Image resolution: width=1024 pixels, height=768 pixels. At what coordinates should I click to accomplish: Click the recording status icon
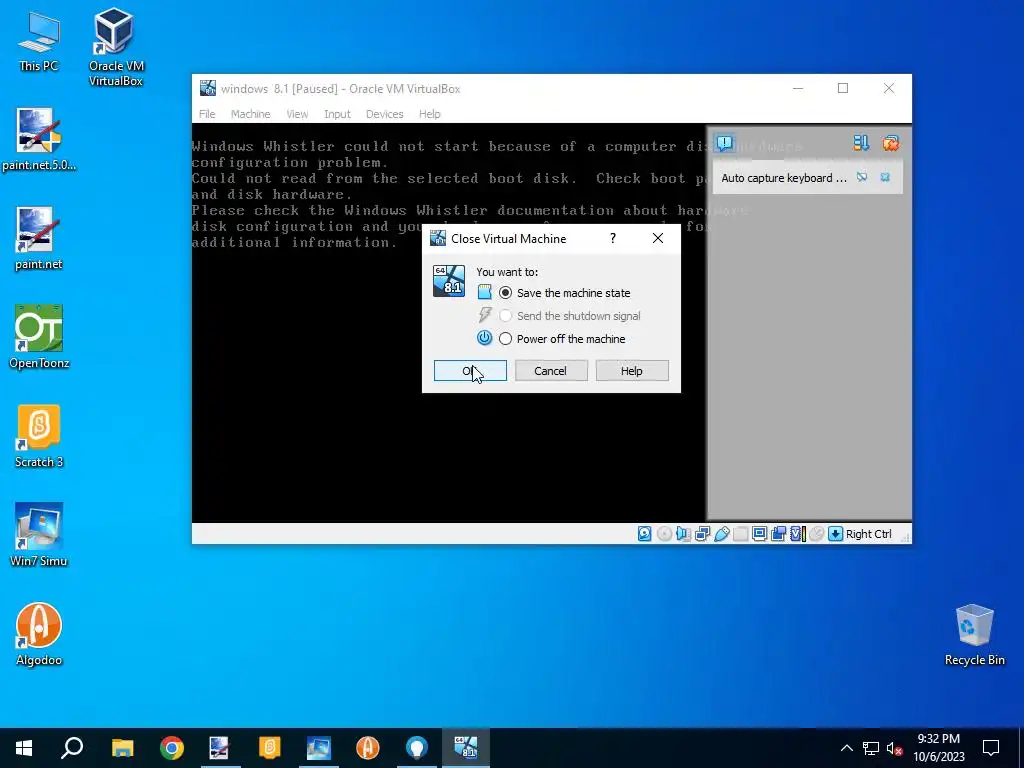tap(778, 534)
